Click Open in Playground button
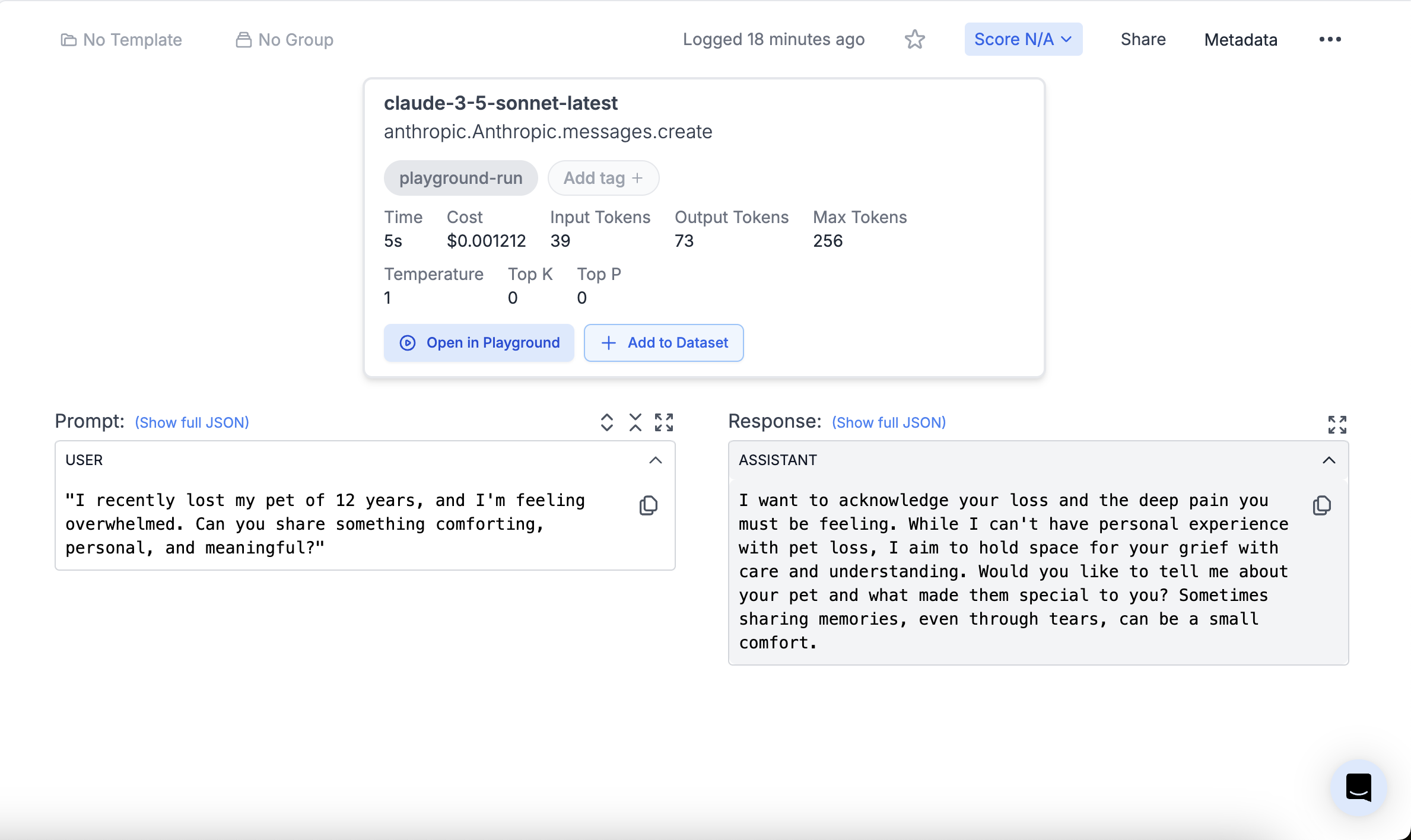The width and height of the screenshot is (1411, 840). pos(479,343)
